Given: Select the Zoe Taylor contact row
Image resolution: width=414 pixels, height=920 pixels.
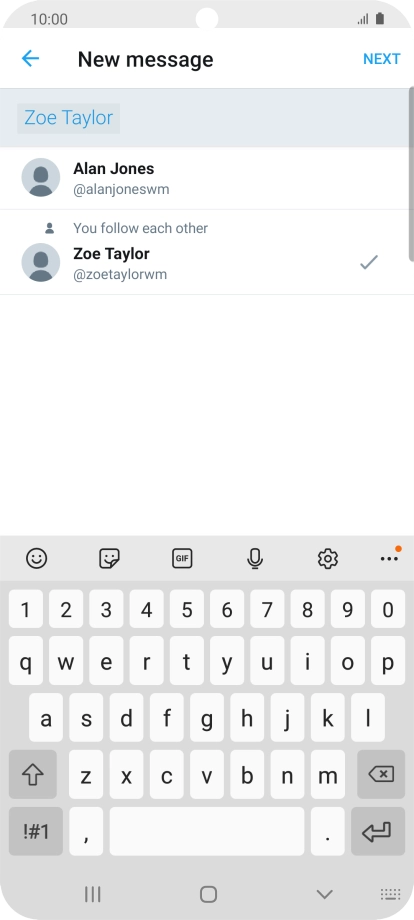Looking at the screenshot, I should coord(205,252).
